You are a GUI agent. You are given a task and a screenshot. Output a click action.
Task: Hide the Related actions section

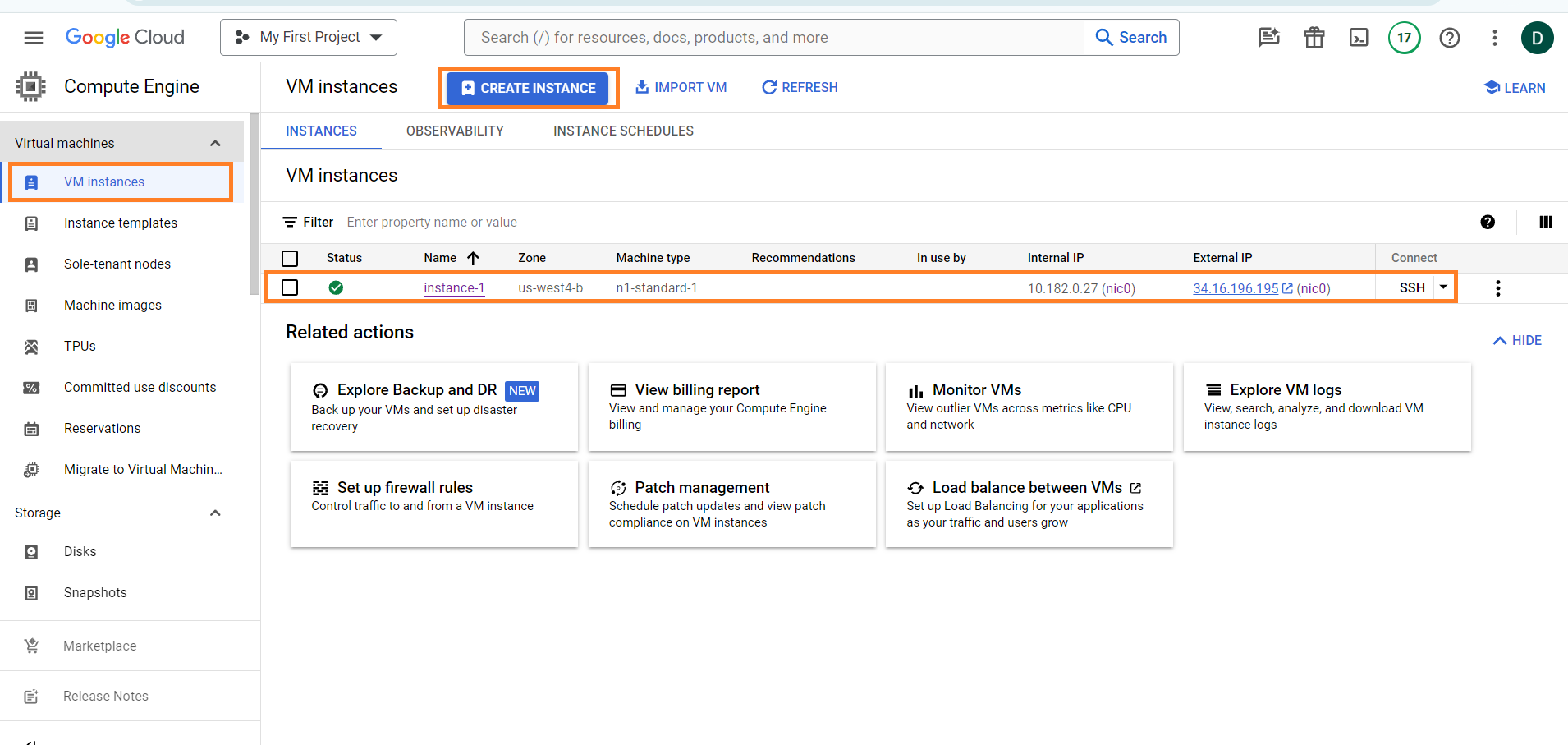click(1517, 340)
